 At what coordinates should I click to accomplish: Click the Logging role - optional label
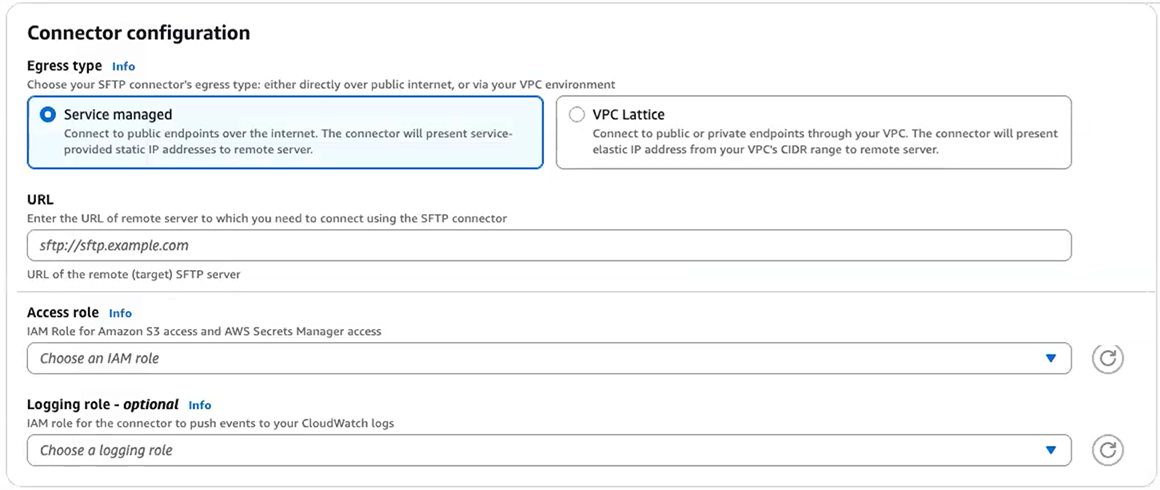pyautogui.click(x=102, y=405)
